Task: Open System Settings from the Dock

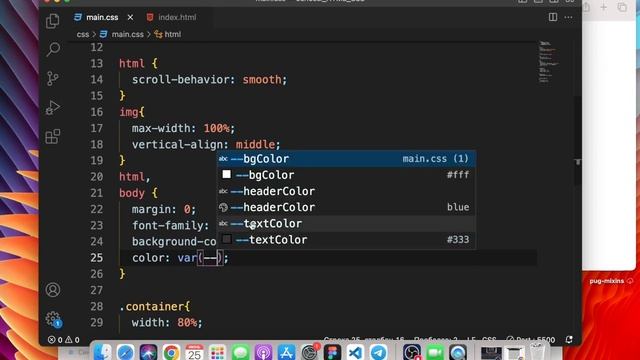Action: pos(310,352)
